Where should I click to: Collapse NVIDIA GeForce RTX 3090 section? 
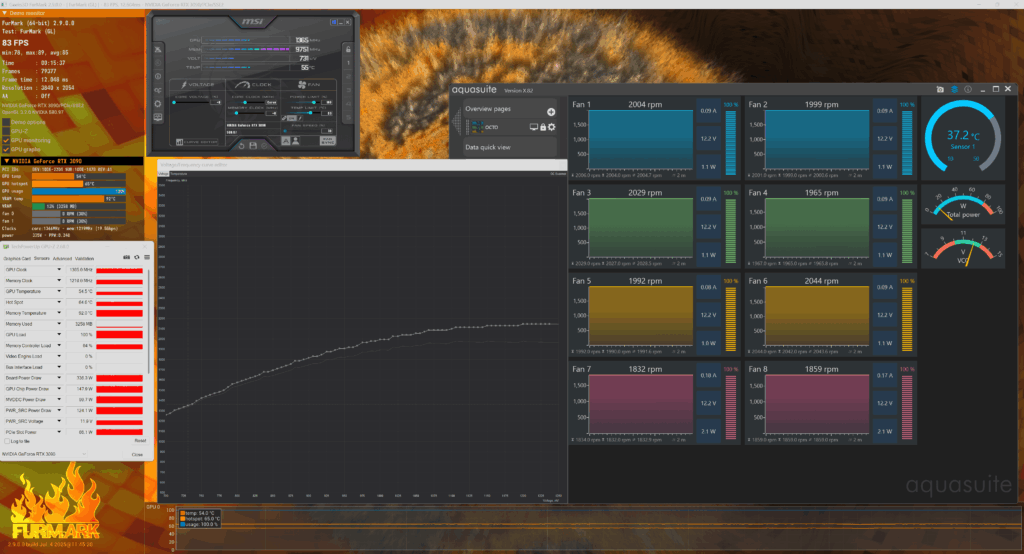[7, 161]
